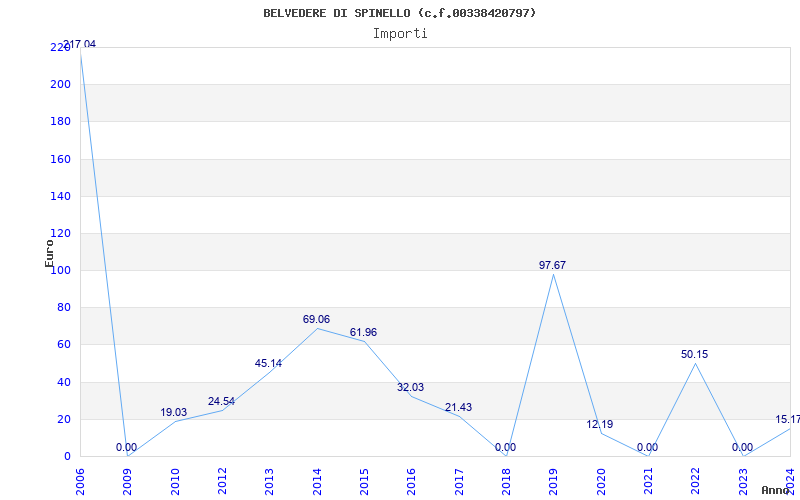Select the 217.04 data label
This screenshot has height=500, width=800.
coord(80,44)
